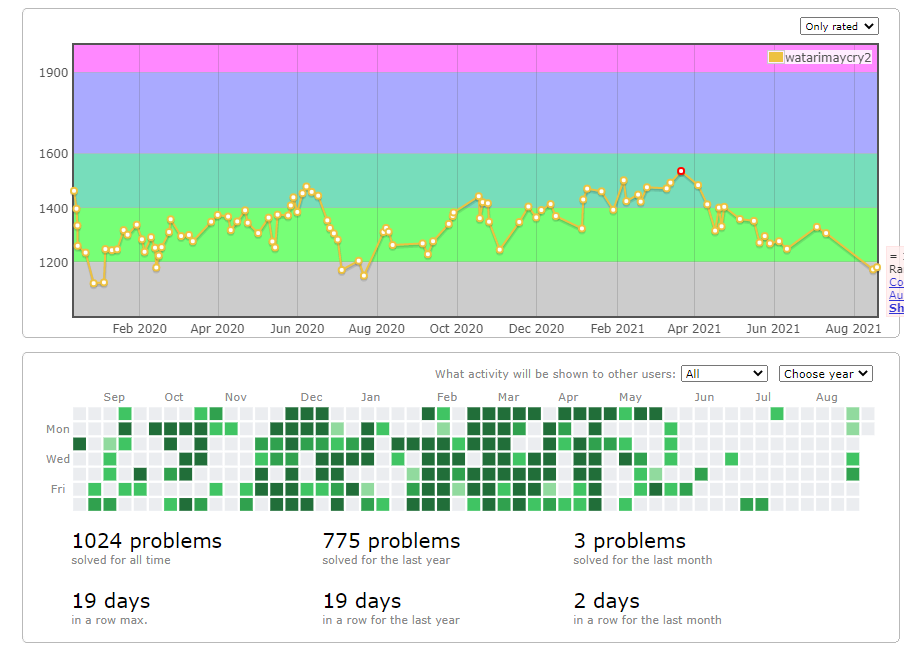The height and width of the screenshot is (649, 904).
Task: Click the "Jun 2021" axis label
Action: click(x=773, y=329)
